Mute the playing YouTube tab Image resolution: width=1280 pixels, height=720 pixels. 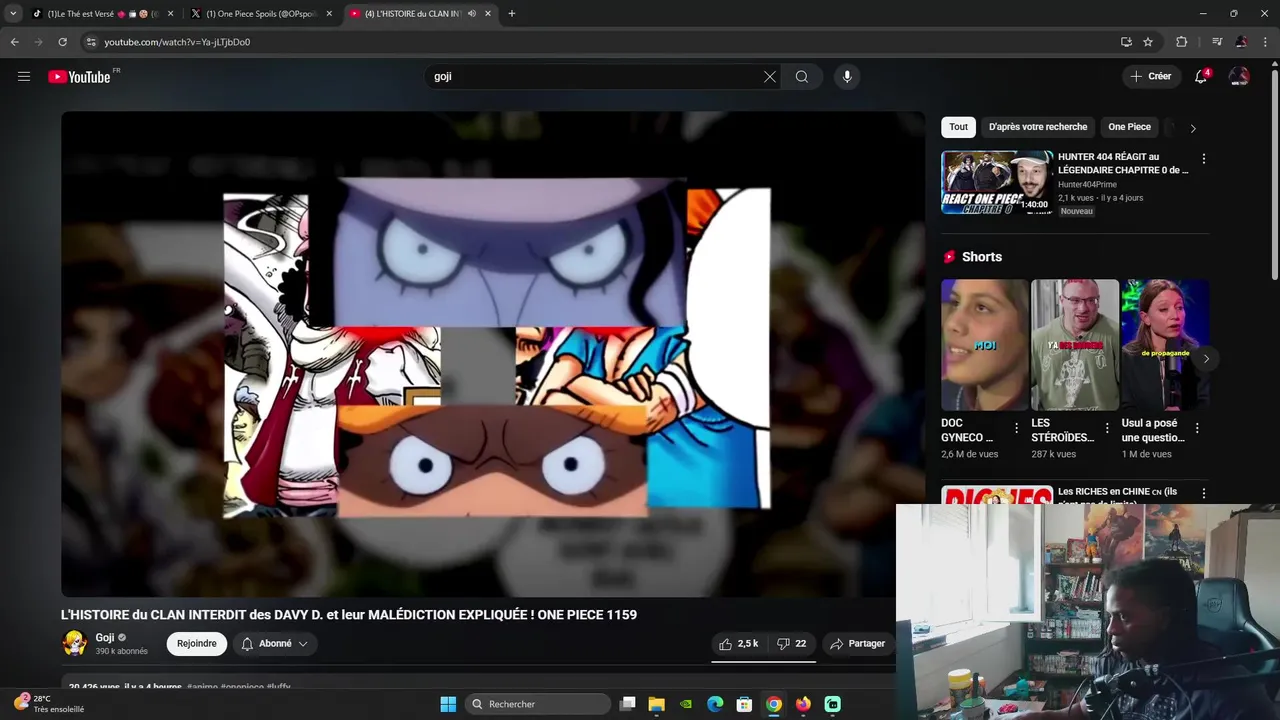(471, 14)
